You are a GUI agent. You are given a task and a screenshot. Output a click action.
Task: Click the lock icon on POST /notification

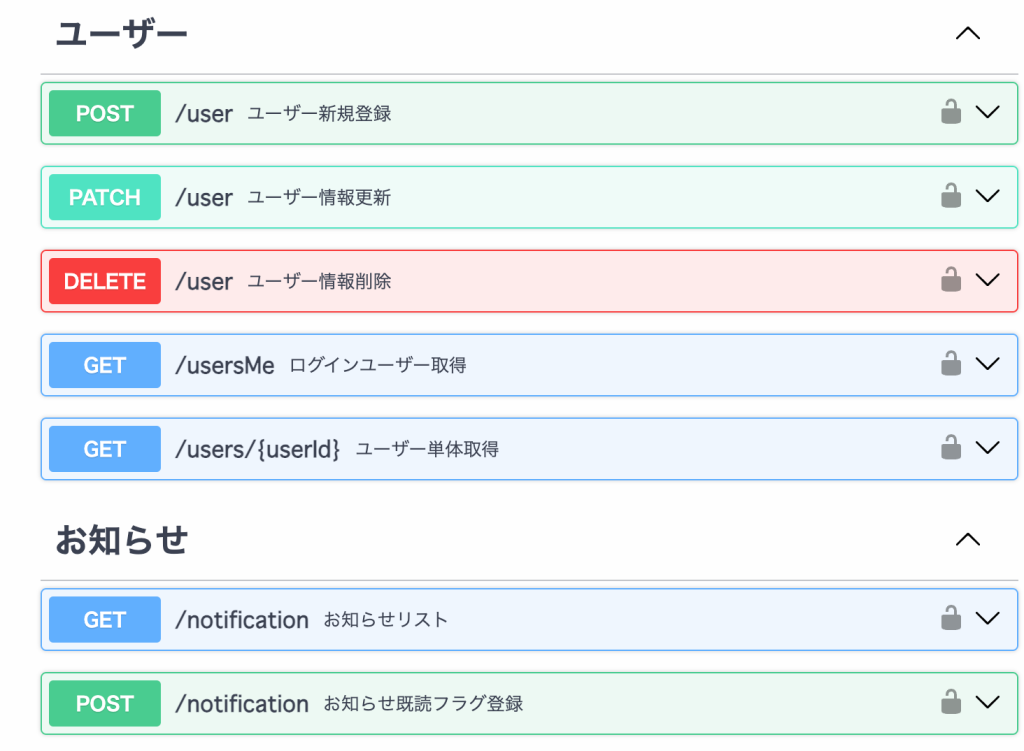point(951,703)
